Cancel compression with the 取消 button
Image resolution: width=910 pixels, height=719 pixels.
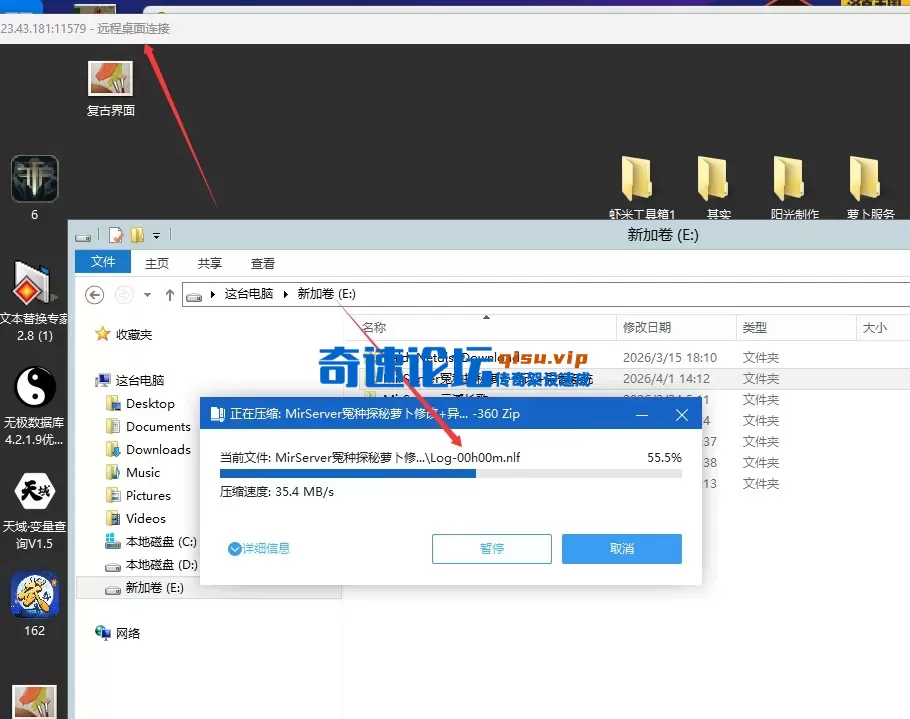[x=621, y=548]
